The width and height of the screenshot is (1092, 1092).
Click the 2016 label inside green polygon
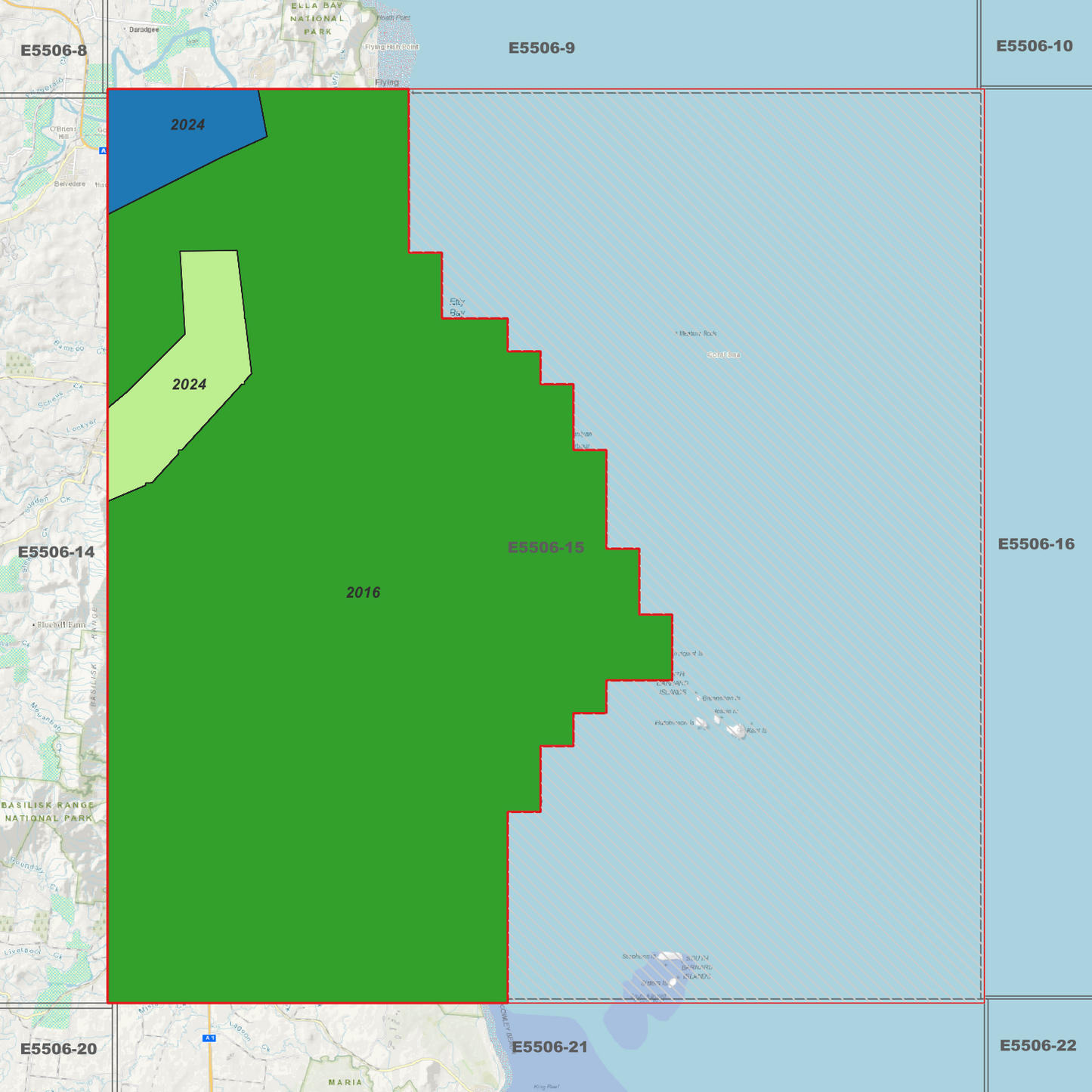coord(363,592)
